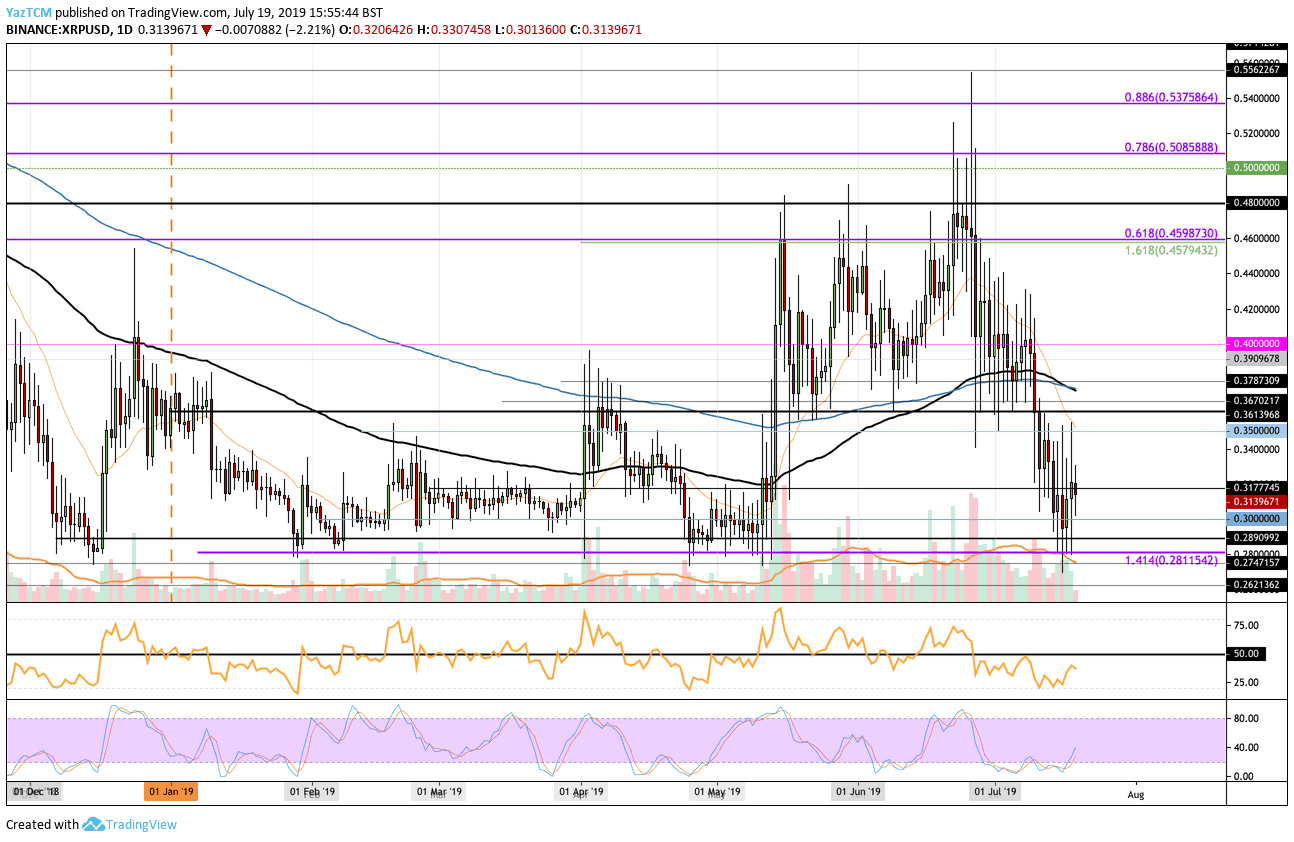This screenshot has width=1294, height=842.
Task: Click the 0.2747157 price label
Action: (1255, 563)
